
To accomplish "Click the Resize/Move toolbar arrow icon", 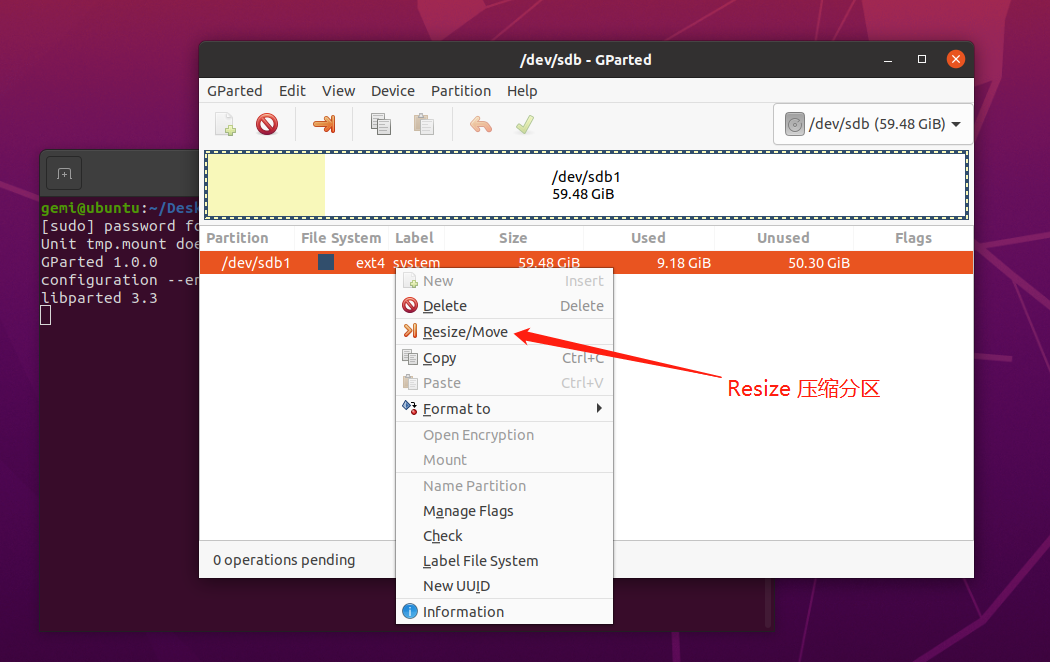I will coord(324,124).
